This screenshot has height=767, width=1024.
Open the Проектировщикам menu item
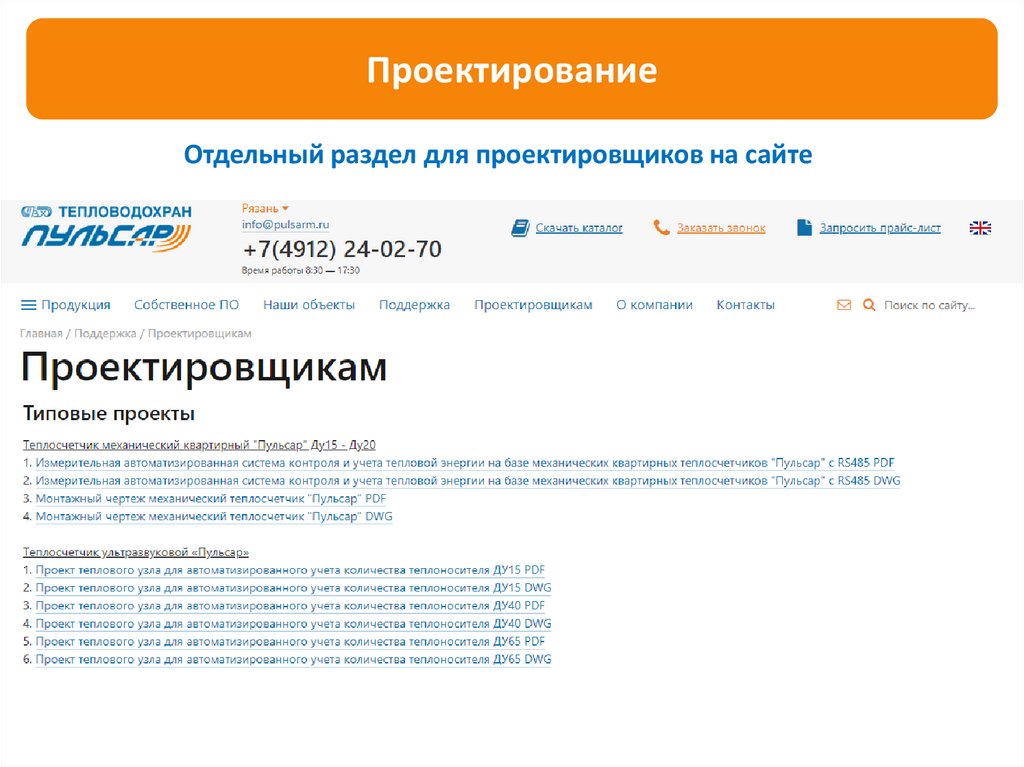(533, 305)
